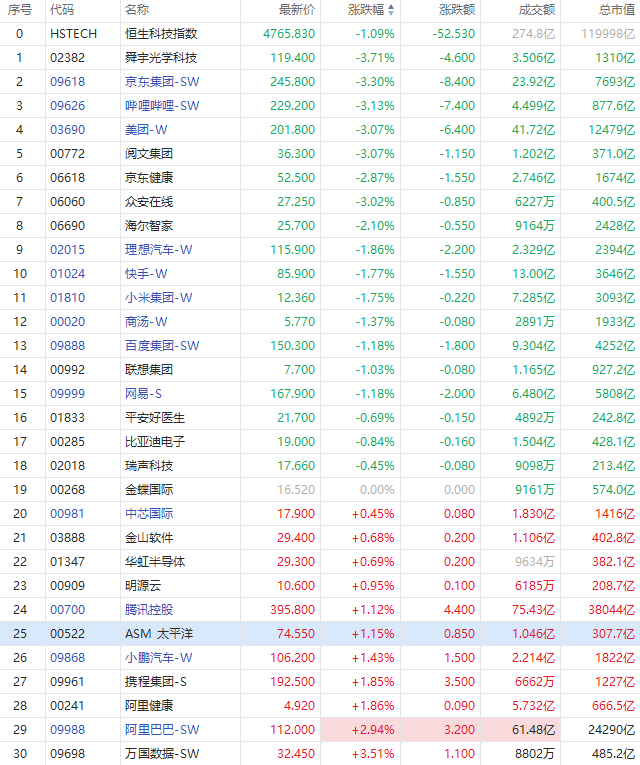This screenshot has height=765, width=640.
Task: Click the 119998亿 total market cap
Action: [608, 34]
